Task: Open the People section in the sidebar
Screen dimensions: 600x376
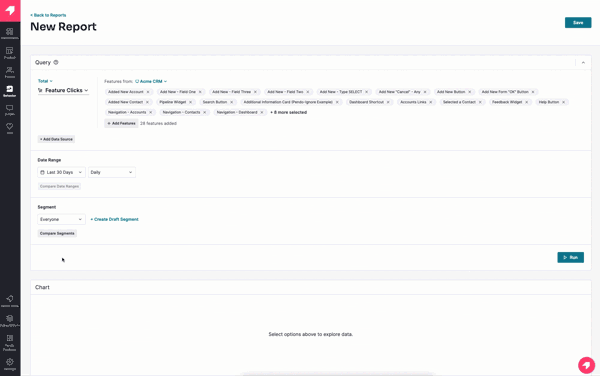Action: pos(10,72)
